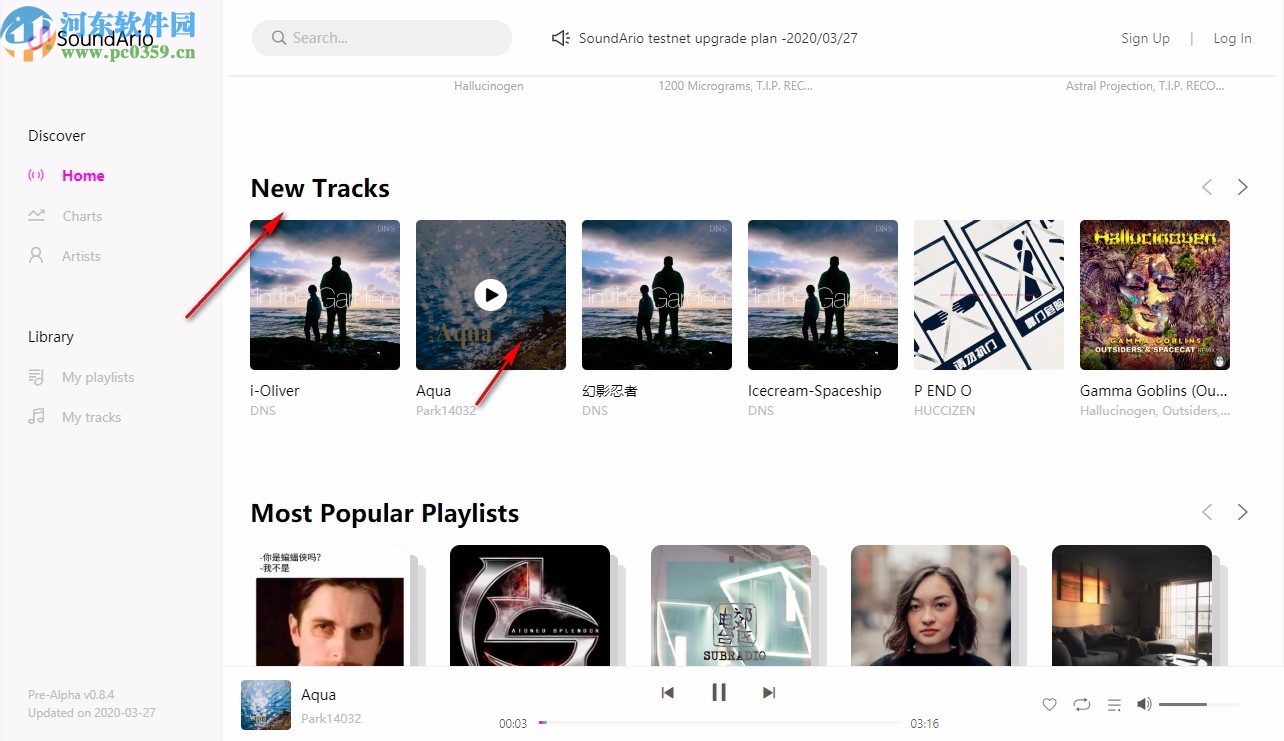Open Charts in the sidebar
Viewport: 1284px width, 741px height.
[x=82, y=216]
